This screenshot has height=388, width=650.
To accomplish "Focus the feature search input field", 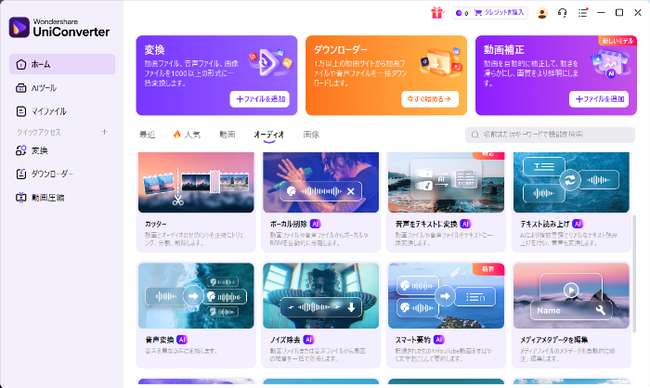I will (550, 134).
